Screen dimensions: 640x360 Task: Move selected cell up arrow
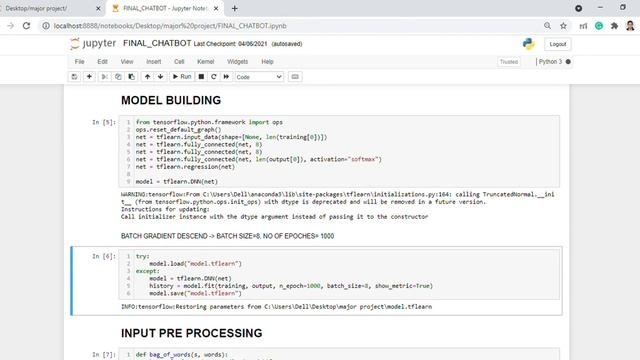click(147, 77)
